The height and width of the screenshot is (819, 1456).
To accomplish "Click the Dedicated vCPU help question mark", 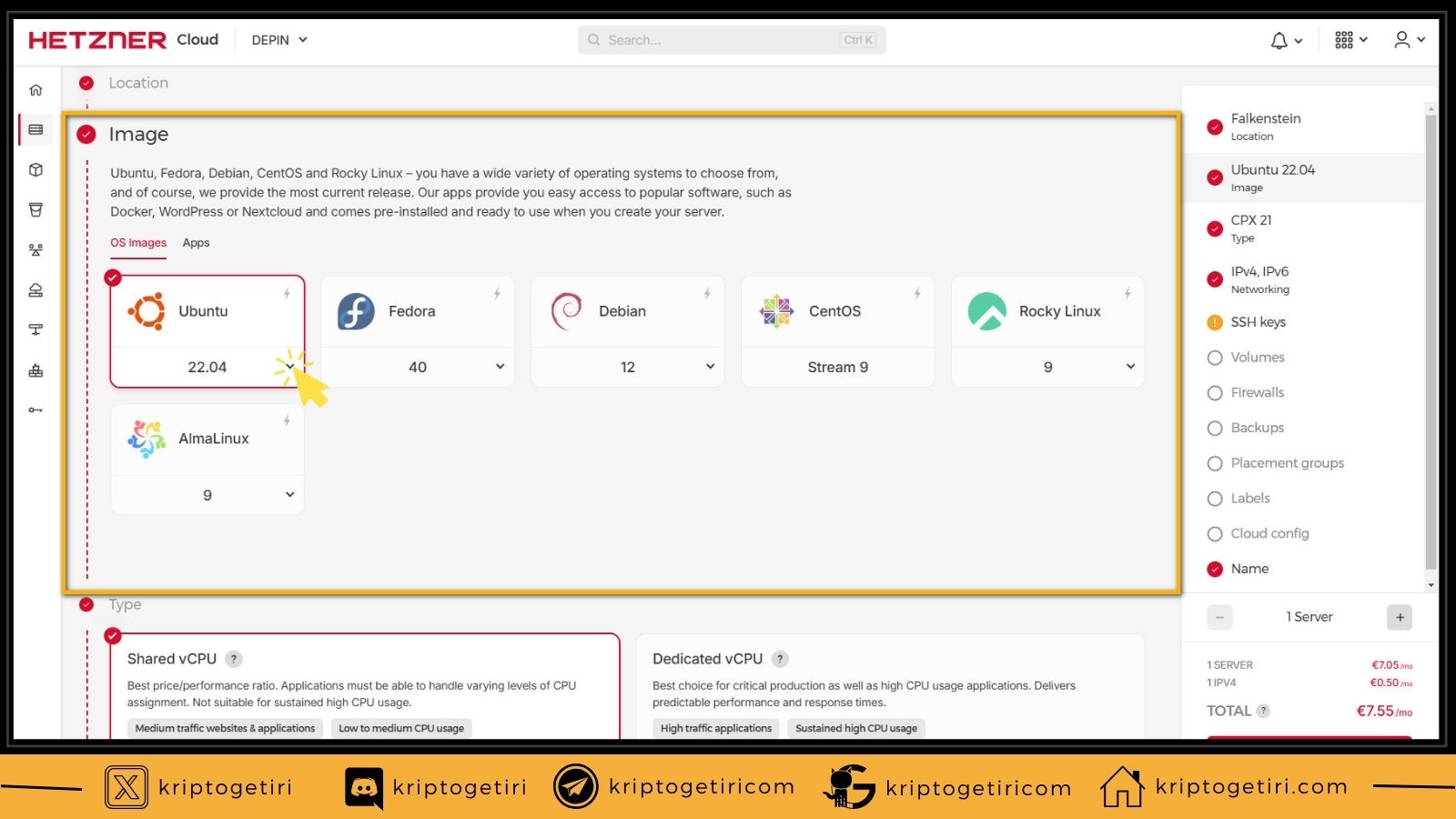I will (780, 659).
